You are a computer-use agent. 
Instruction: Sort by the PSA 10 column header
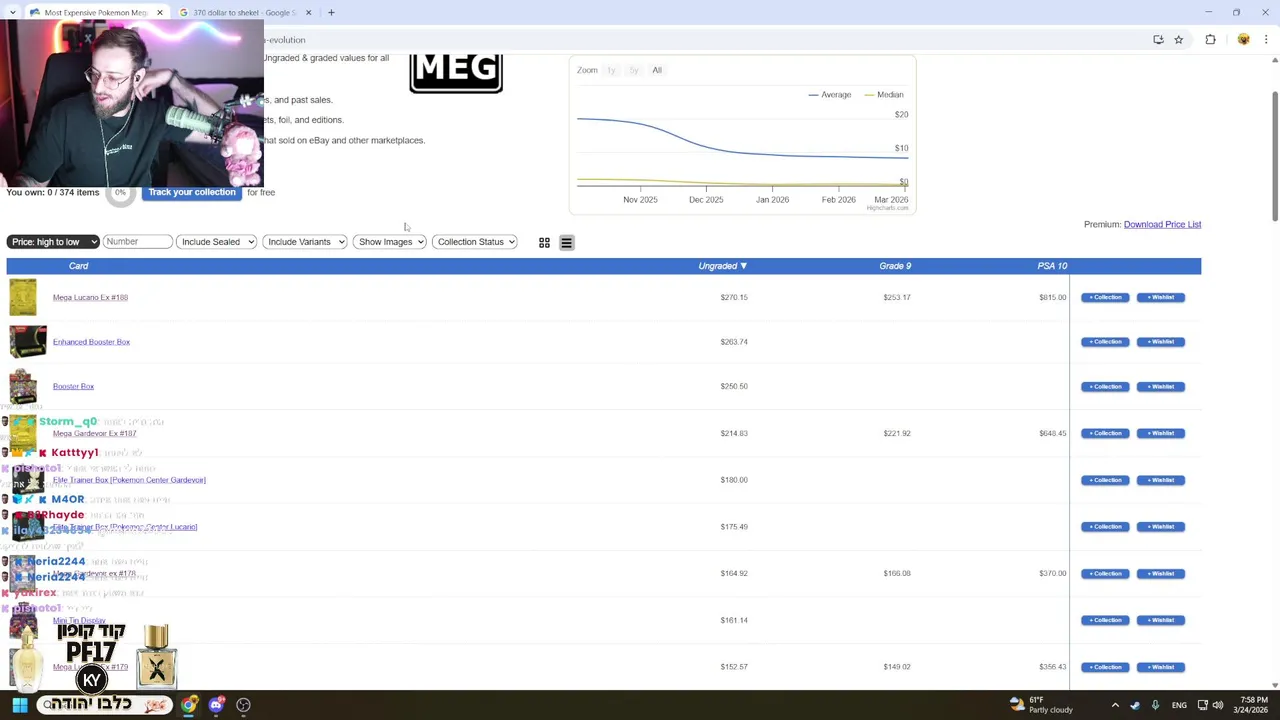(x=1052, y=266)
